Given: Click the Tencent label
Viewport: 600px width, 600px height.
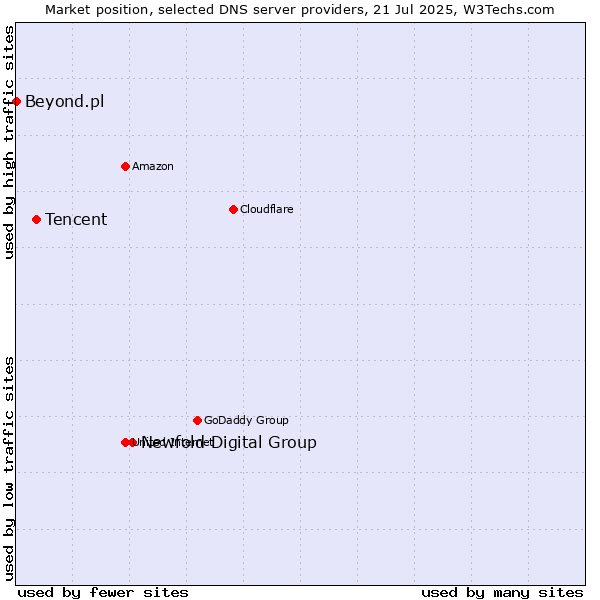Looking at the screenshot, I should (76, 219).
